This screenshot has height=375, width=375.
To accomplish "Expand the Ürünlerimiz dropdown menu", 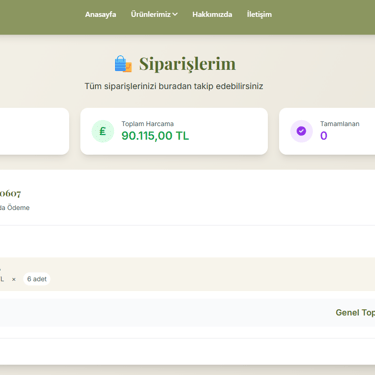I will [154, 14].
